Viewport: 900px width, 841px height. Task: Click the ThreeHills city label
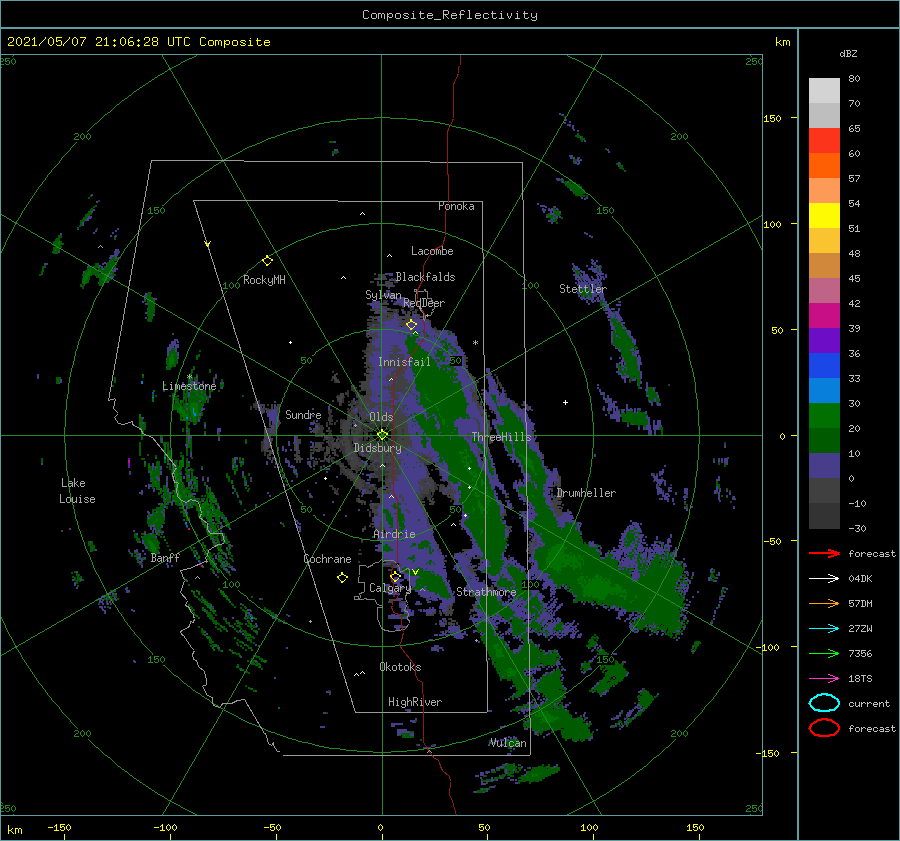[x=502, y=437]
